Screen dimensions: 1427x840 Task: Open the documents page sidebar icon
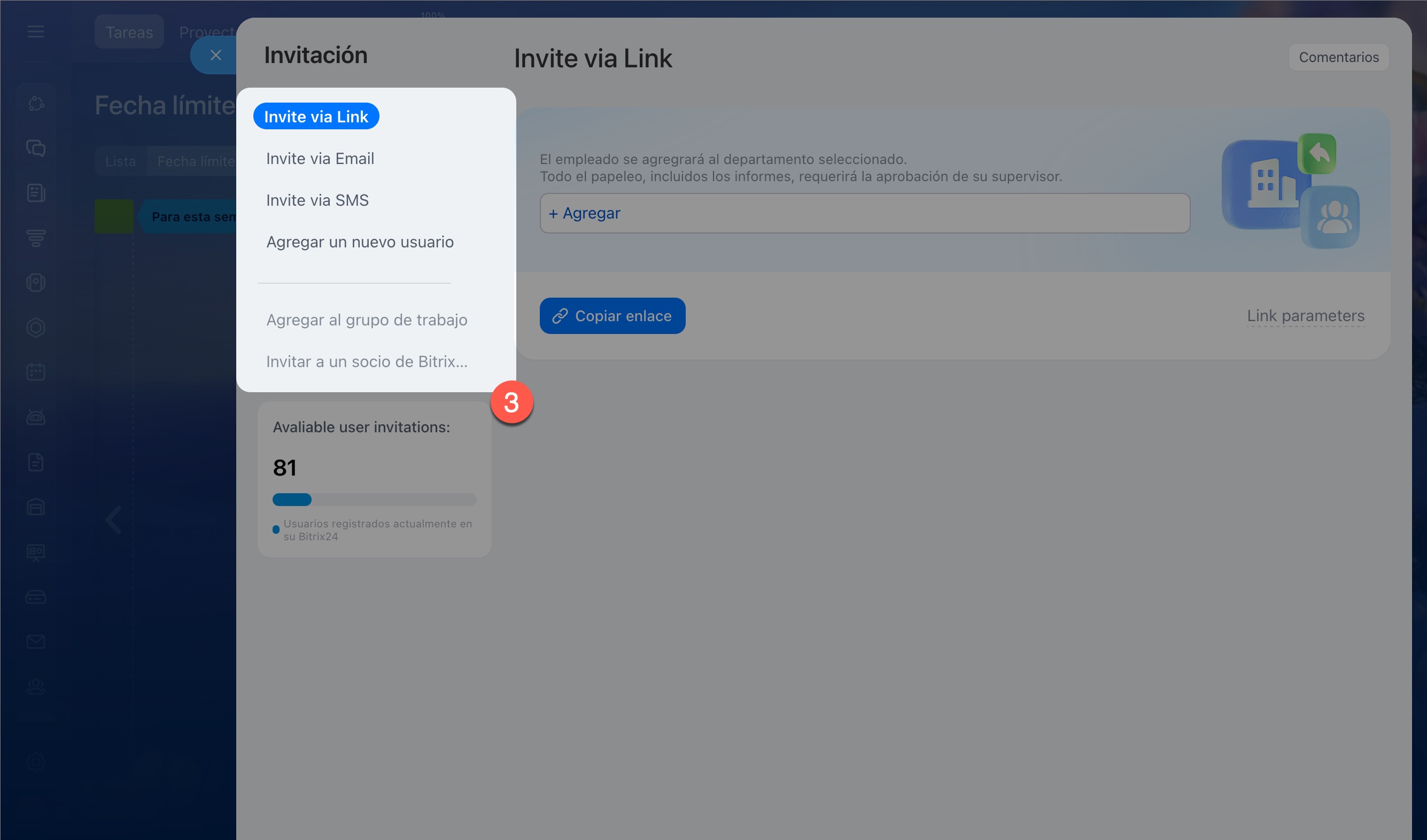(36, 462)
